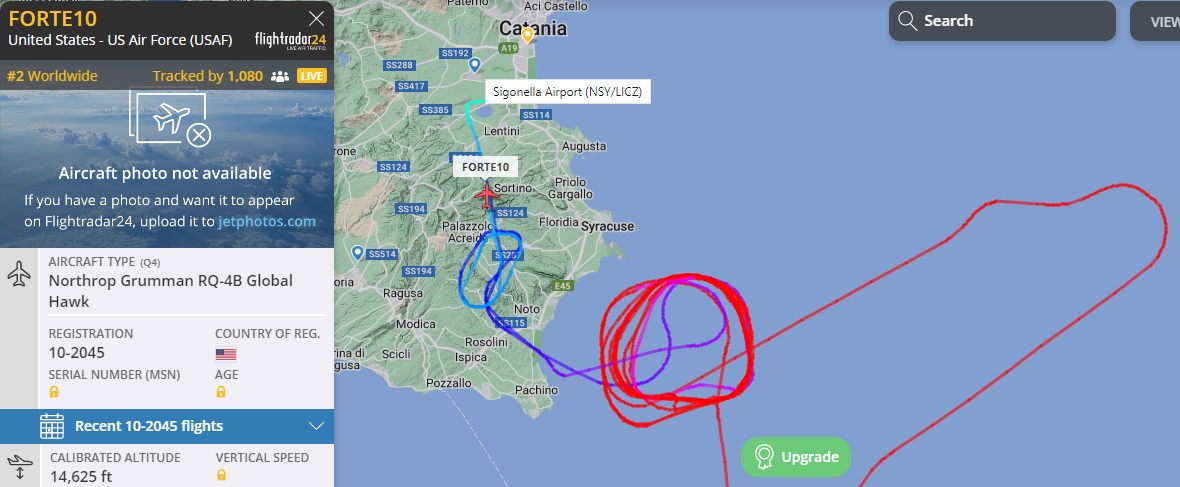Click the blue map pin near SS192

[x=476, y=65]
